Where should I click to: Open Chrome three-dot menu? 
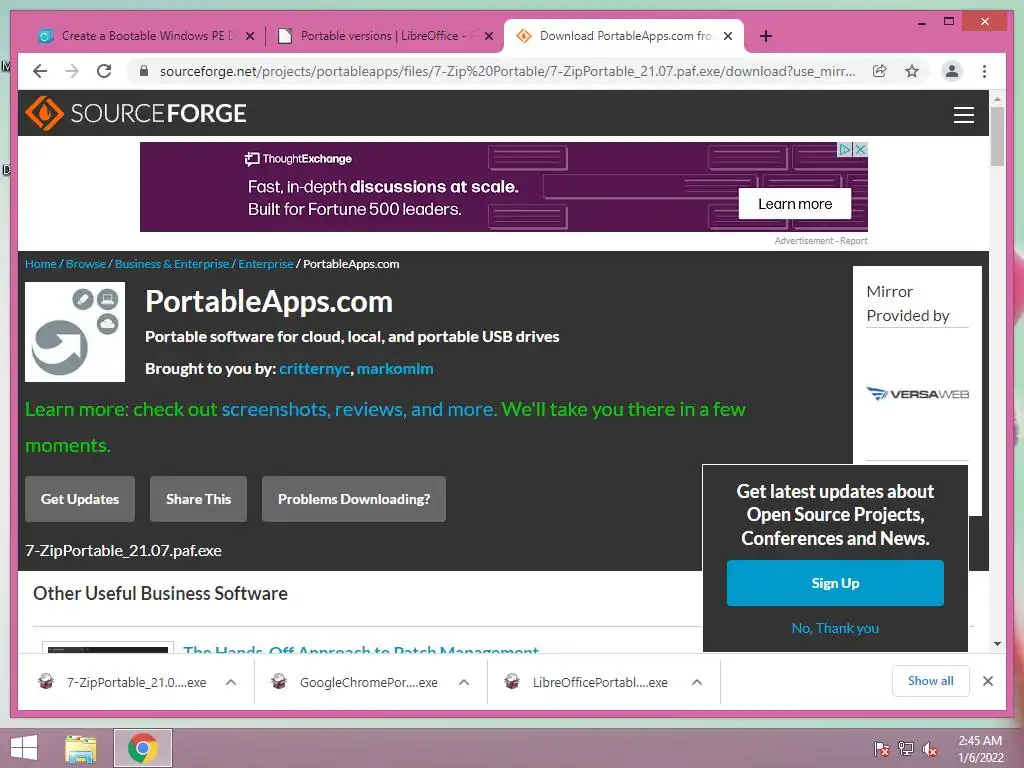pyautogui.click(x=985, y=71)
